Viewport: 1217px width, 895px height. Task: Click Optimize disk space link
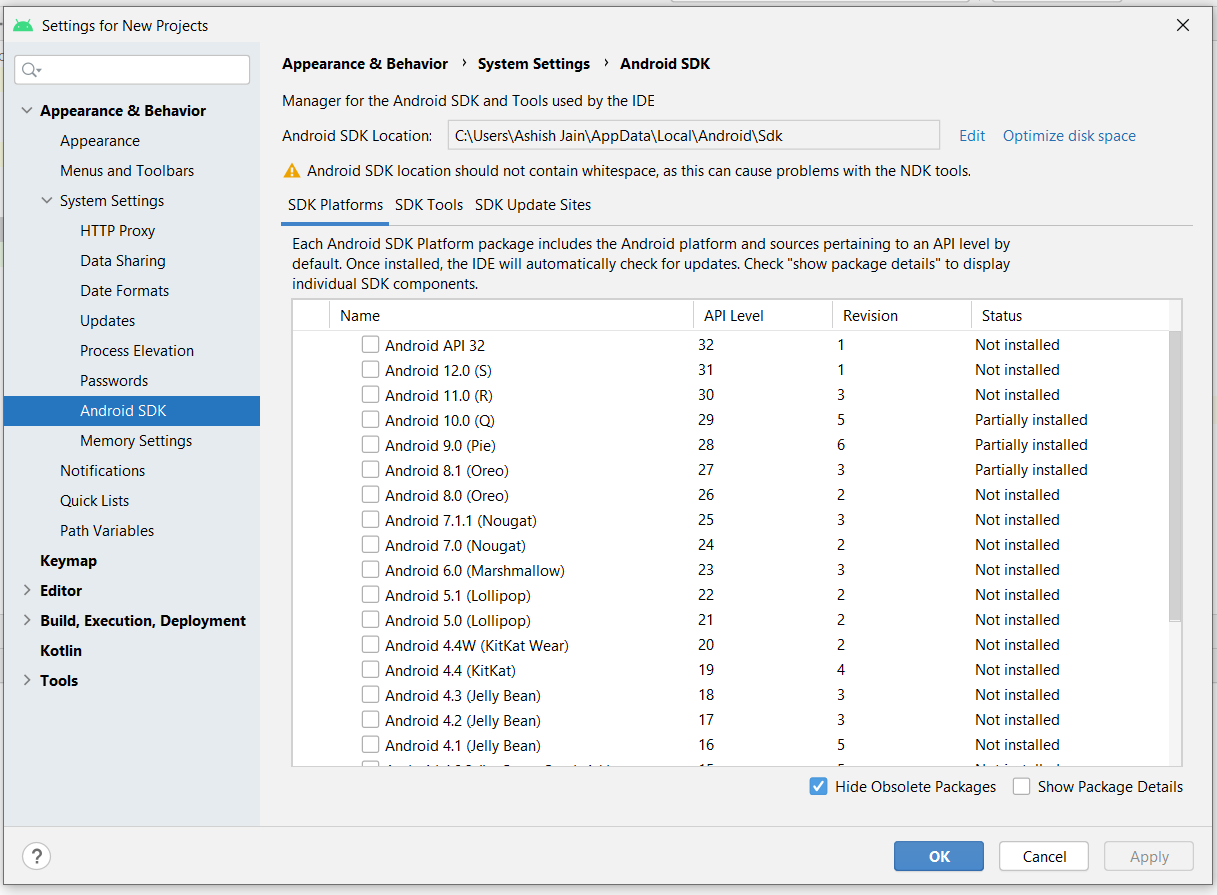1069,136
